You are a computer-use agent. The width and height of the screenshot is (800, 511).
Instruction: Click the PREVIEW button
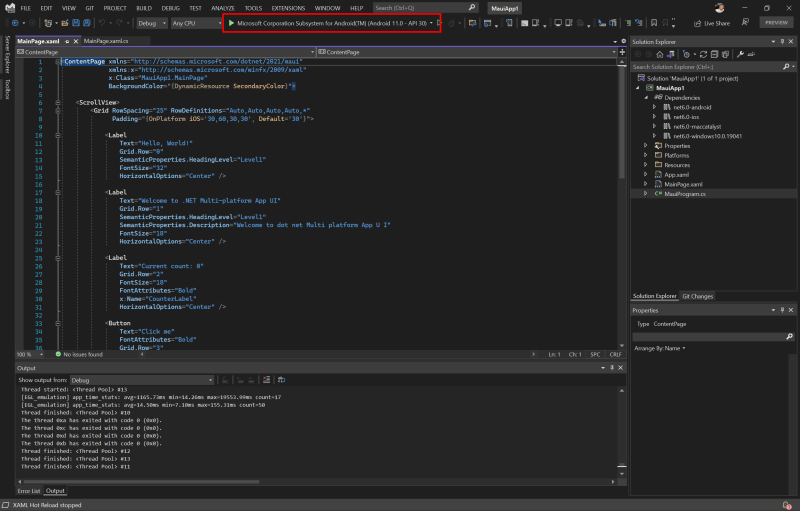point(776,22)
